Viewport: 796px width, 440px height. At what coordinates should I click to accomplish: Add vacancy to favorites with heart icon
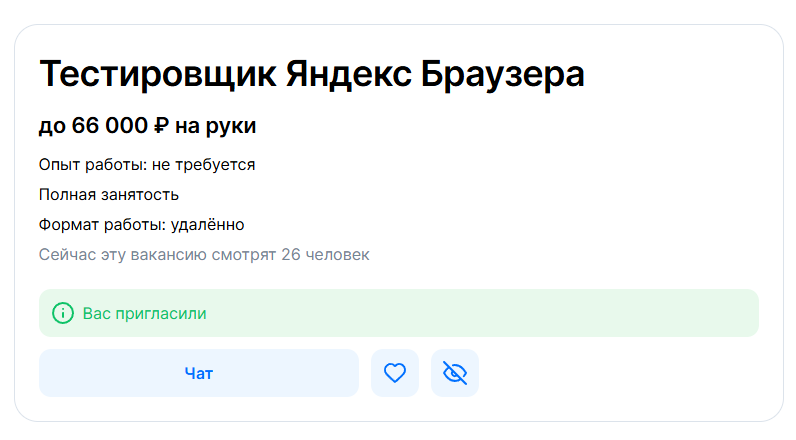pyautogui.click(x=394, y=373)
